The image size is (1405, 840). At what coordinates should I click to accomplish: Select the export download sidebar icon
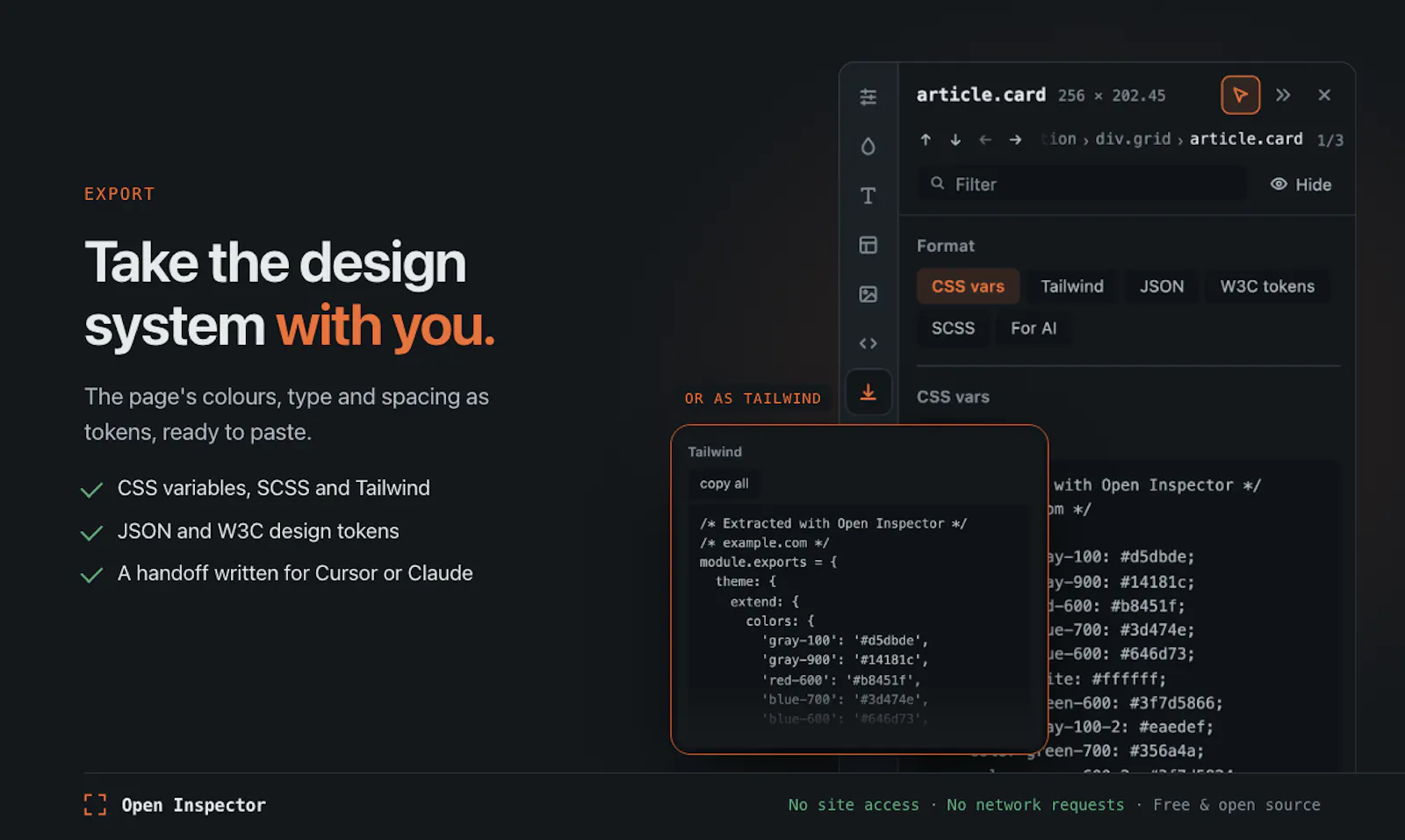pyautogui.click(x=868, y=391)
